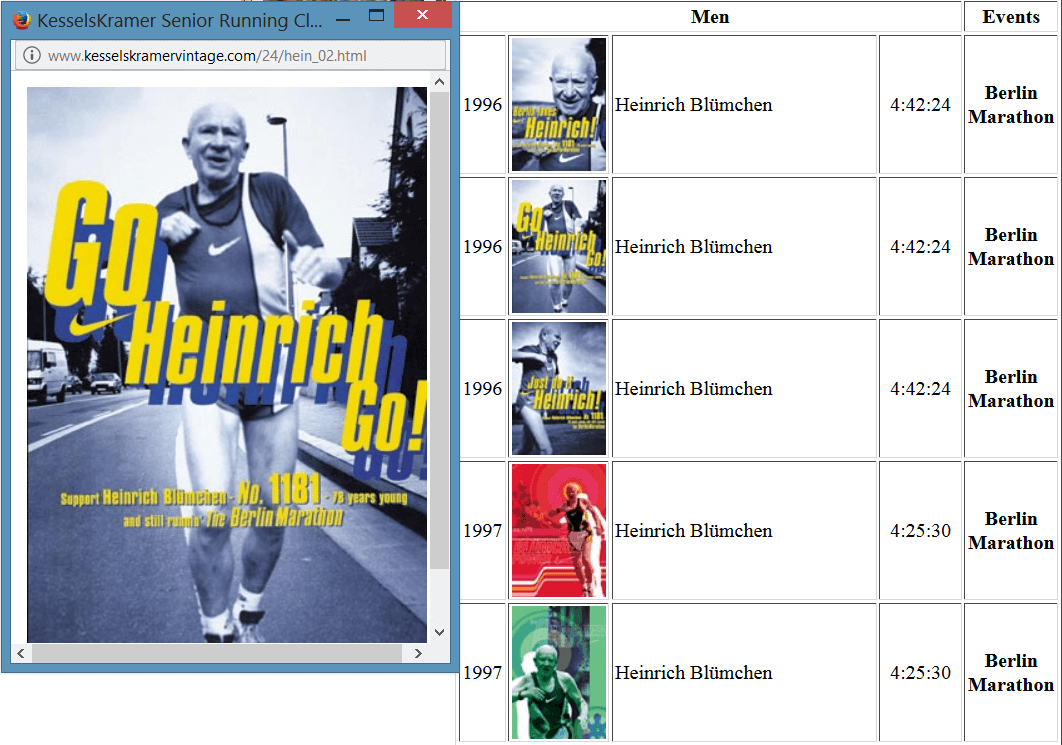Image resolution: width=1062 pixels, height=745 pixels.
Task: Click time 4:25:30 in the green poster row
Action: [920, 673]
